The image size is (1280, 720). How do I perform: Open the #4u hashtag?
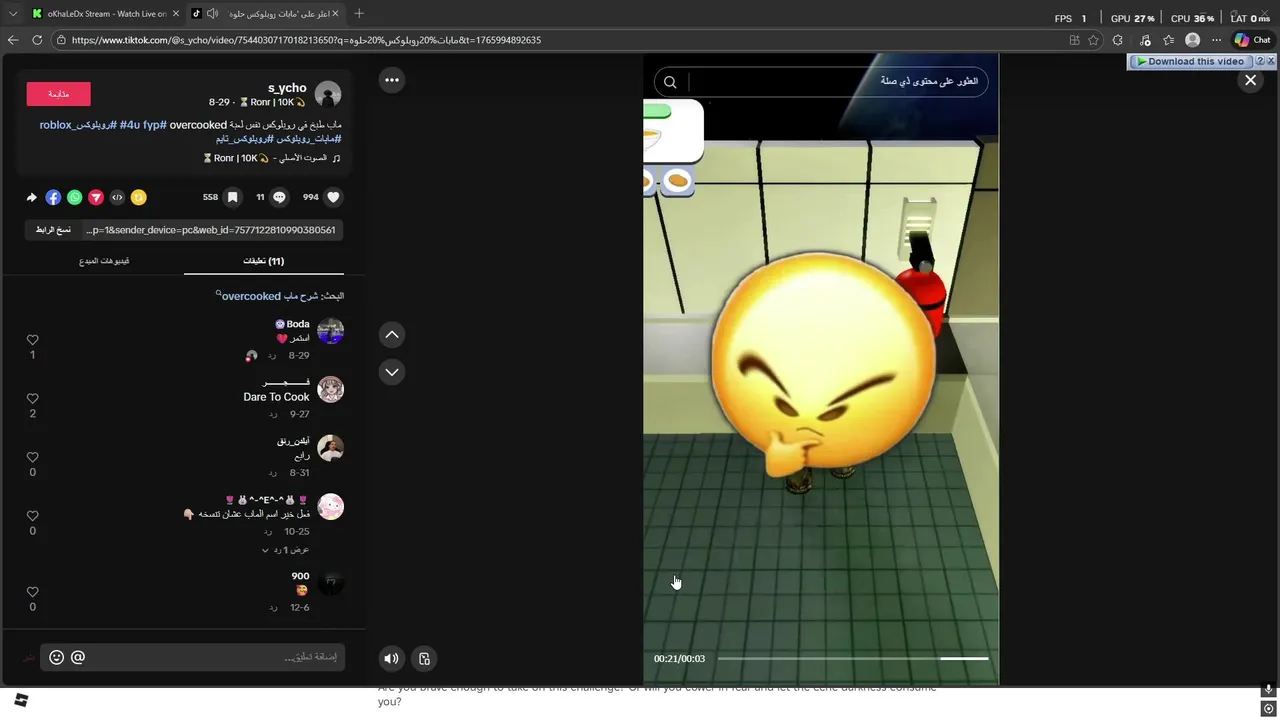click(131, 125)
